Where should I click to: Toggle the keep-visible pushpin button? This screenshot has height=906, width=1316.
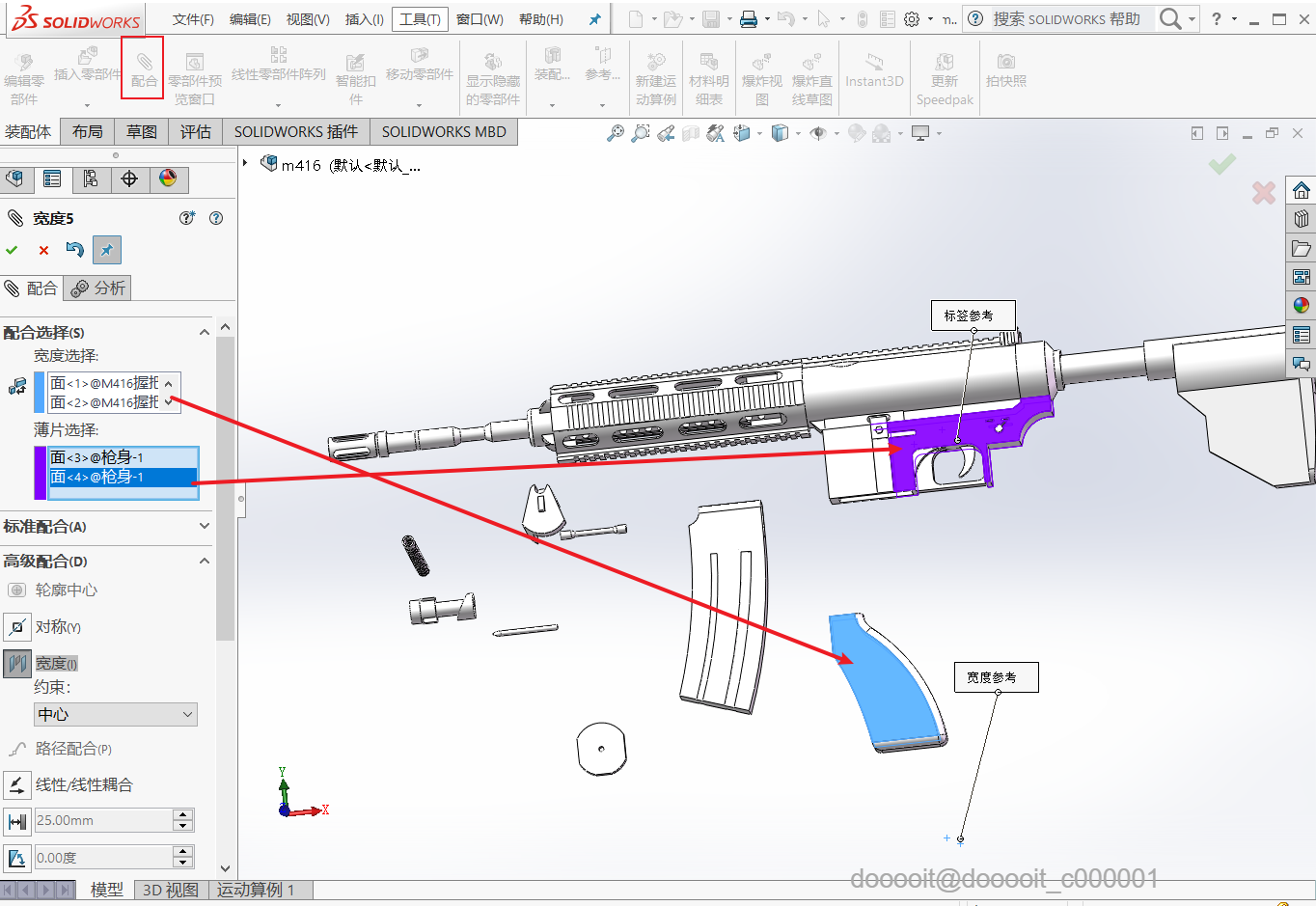pos(106,250)
